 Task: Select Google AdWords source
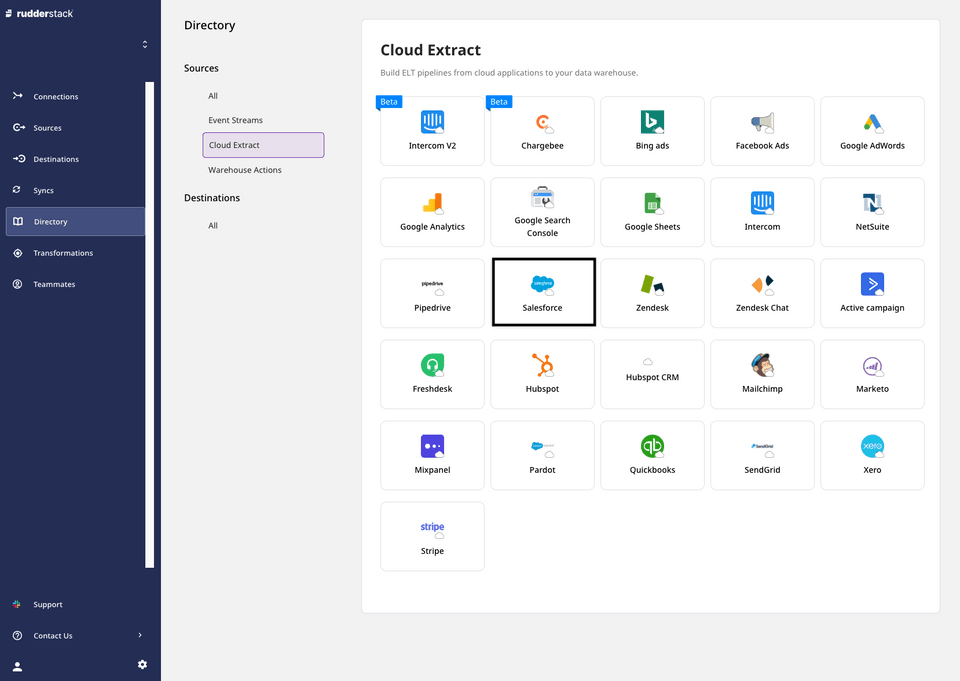point(872,131)
